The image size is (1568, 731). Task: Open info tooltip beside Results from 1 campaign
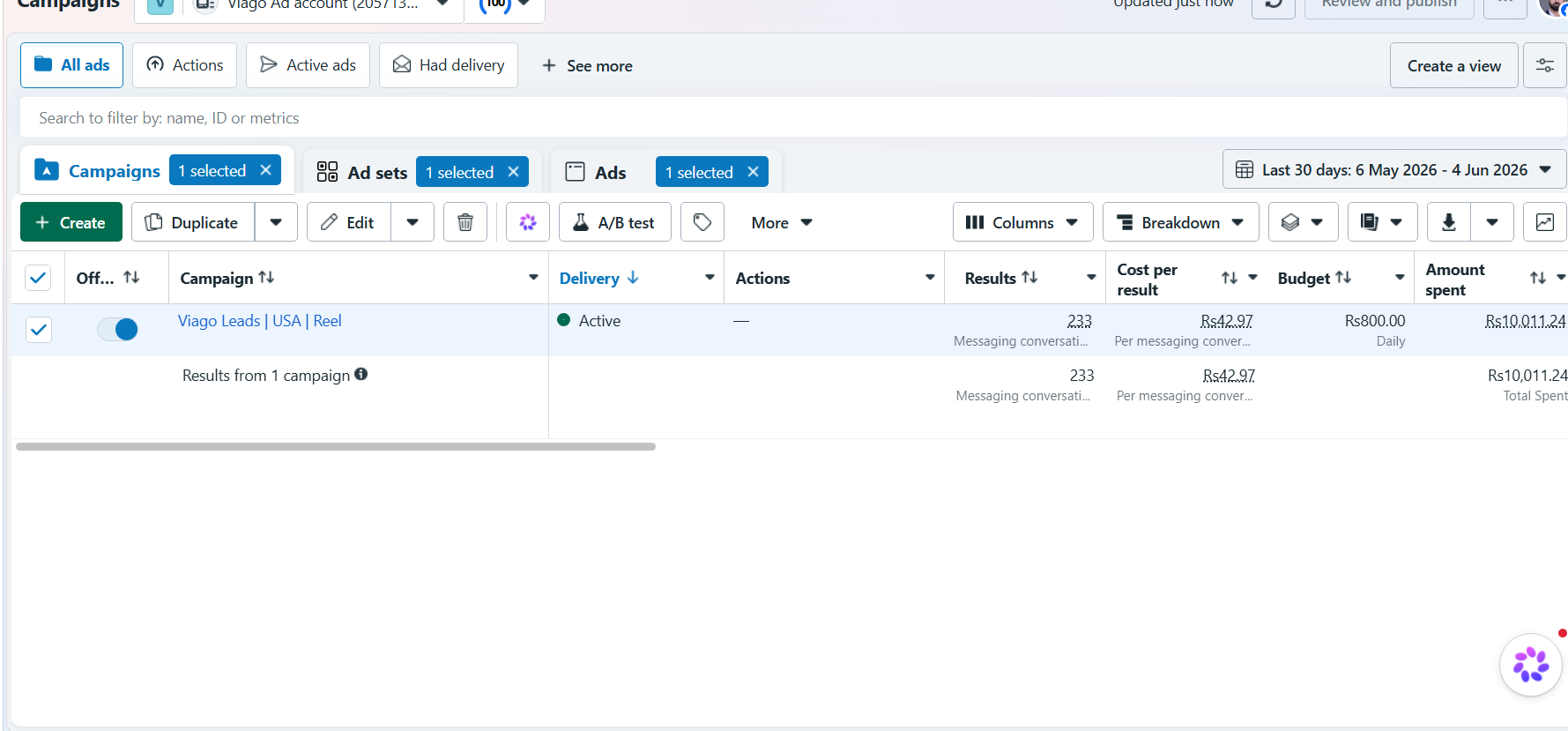click(361, 374)
